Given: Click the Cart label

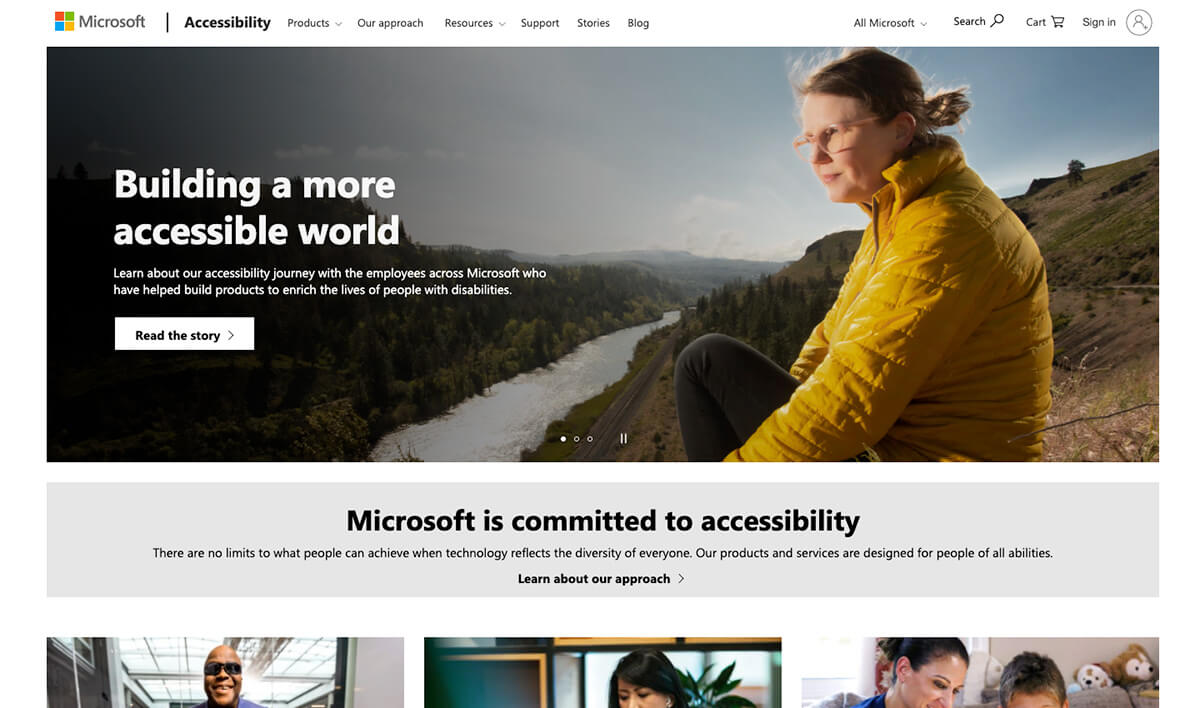Looking at the screenshot, I should 1036,22.
